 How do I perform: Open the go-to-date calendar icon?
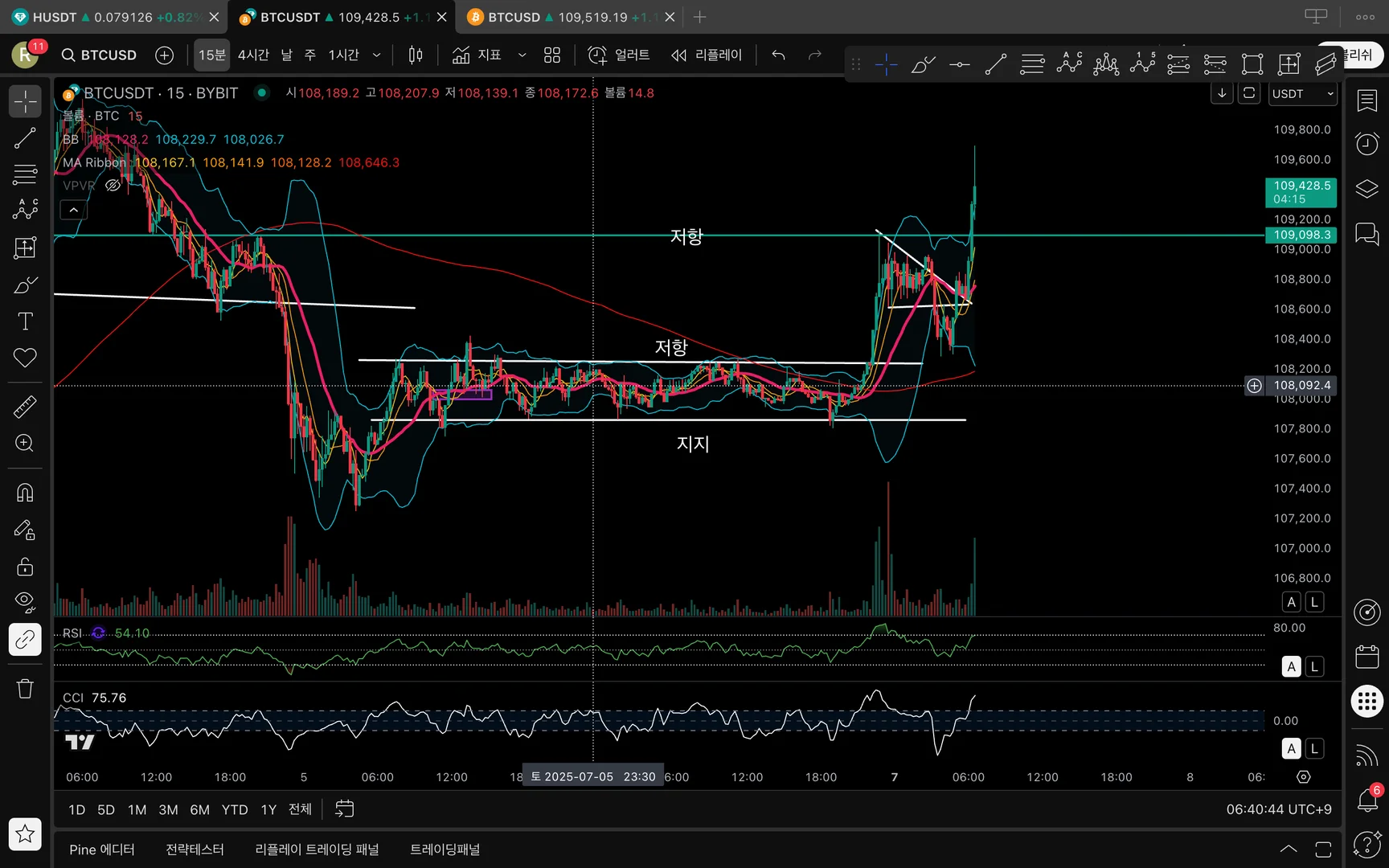[x=344, y=809]
